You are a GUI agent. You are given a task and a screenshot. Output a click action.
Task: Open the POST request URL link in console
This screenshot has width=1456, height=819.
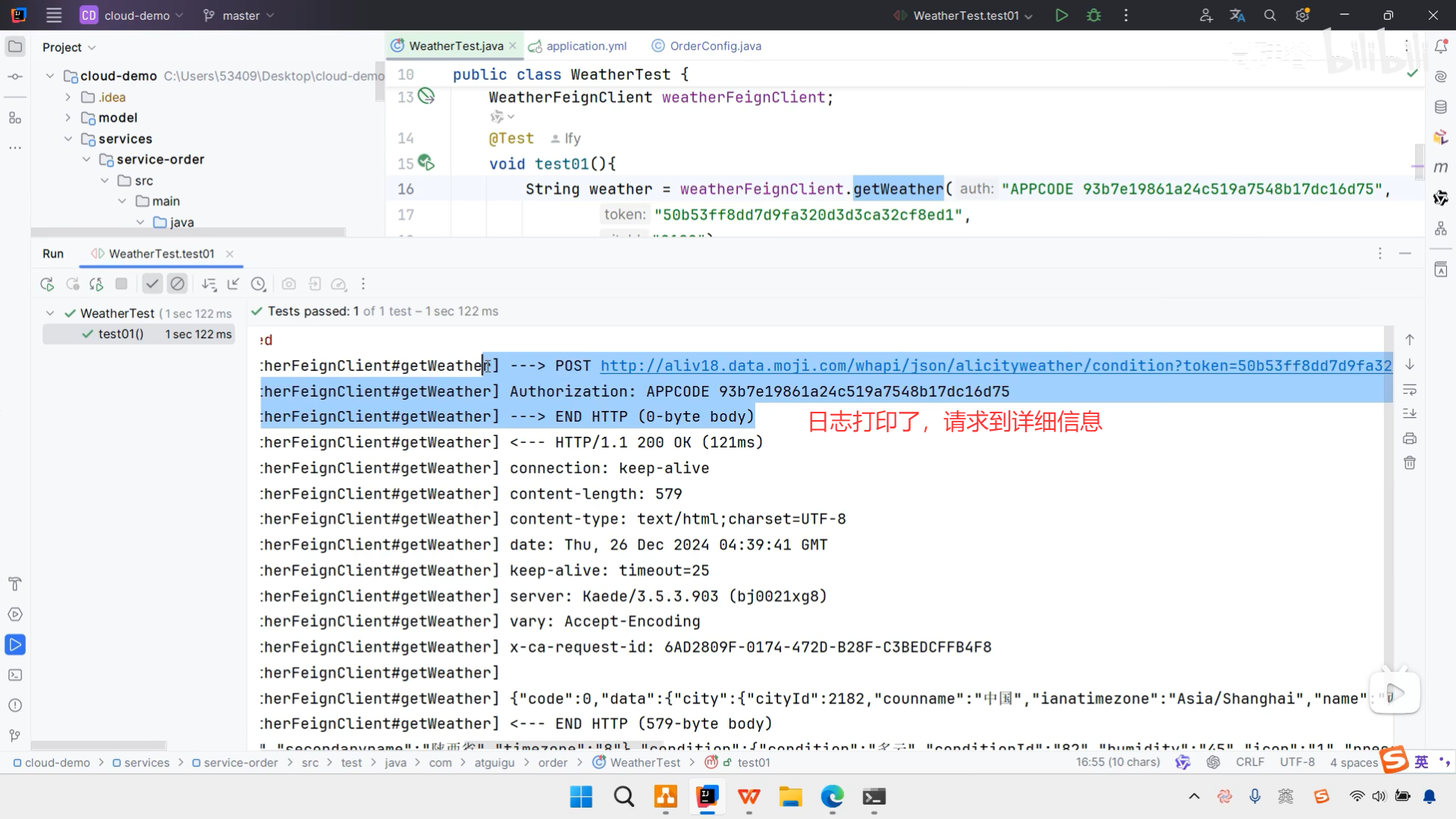[x=834, y=366]
